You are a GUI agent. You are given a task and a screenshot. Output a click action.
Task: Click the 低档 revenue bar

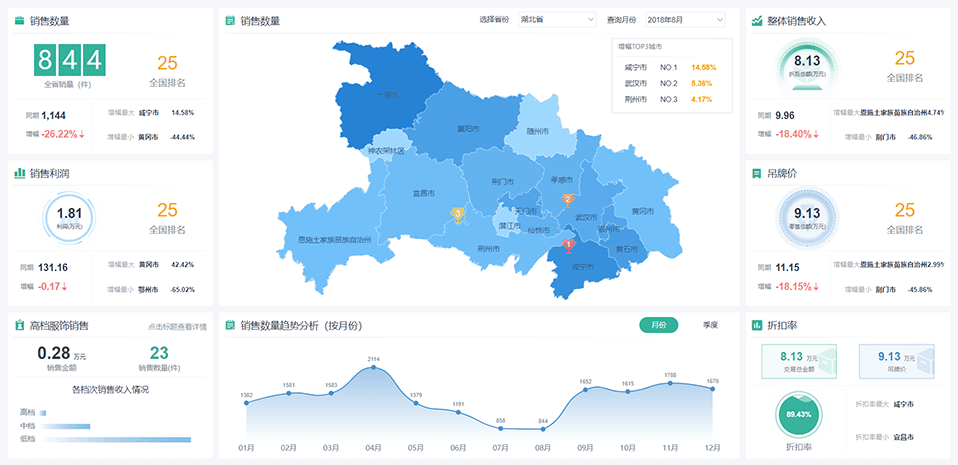point(115,439)
